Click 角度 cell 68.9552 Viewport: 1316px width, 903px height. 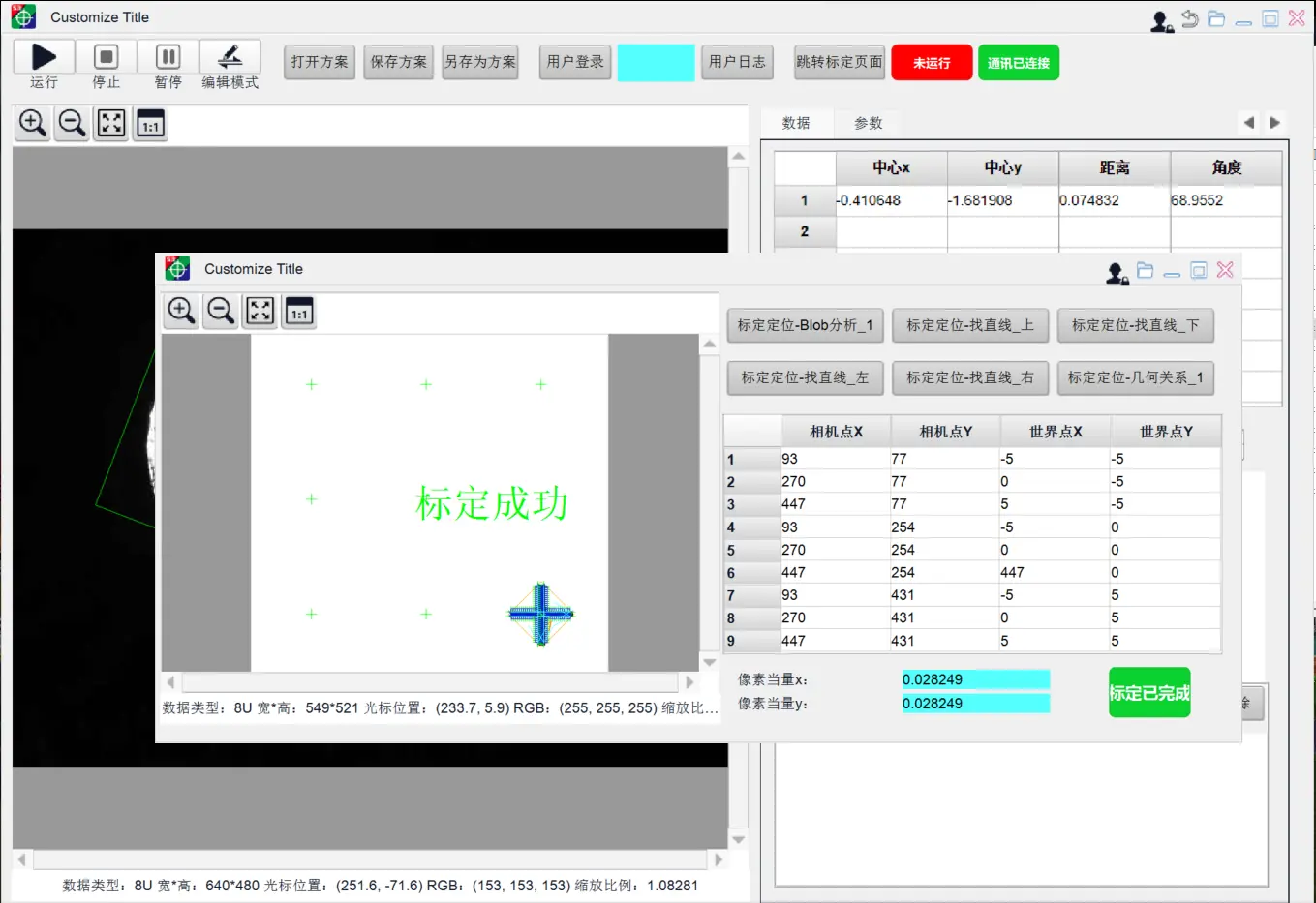point(1226,200)
